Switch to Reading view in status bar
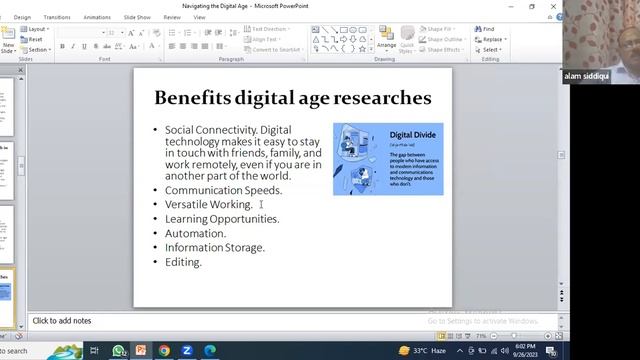640x360 pixels. pos(459,336)
